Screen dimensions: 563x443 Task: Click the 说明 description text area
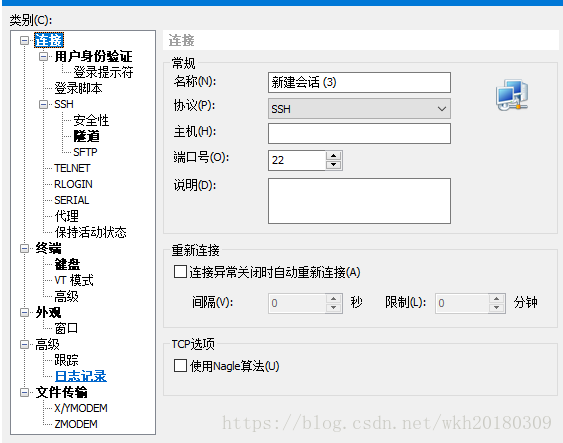[x=359, y=201]
